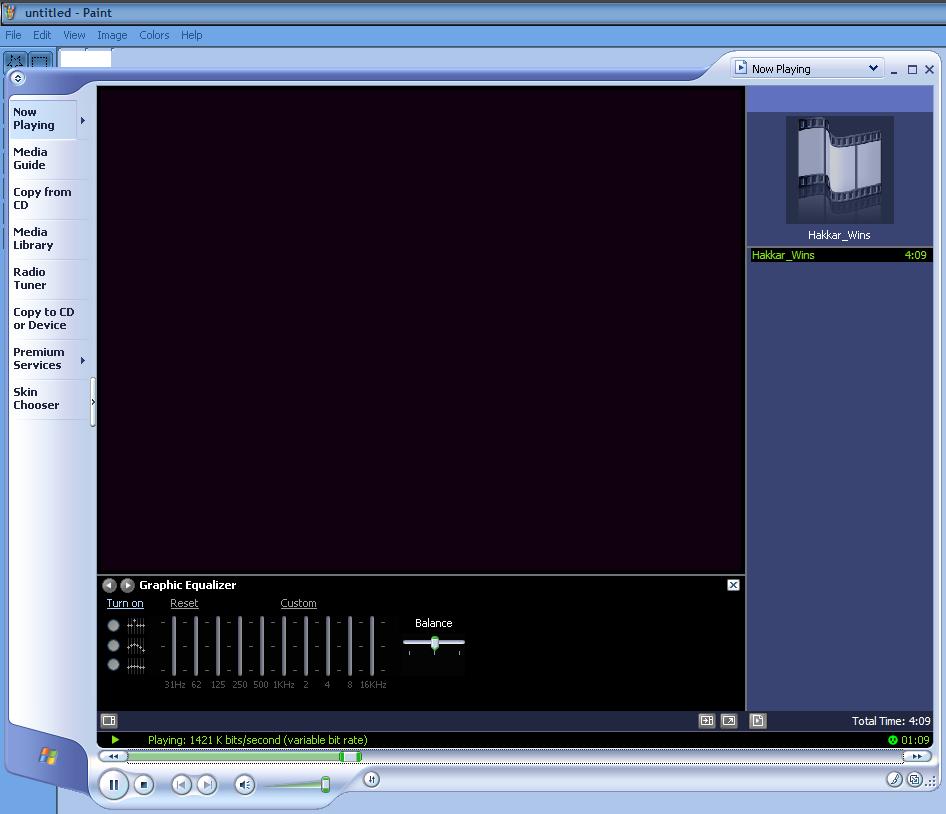Screen dimensions: 946x814
Task: Select the independent sliders radio option
Action: [x=113, y=625]
